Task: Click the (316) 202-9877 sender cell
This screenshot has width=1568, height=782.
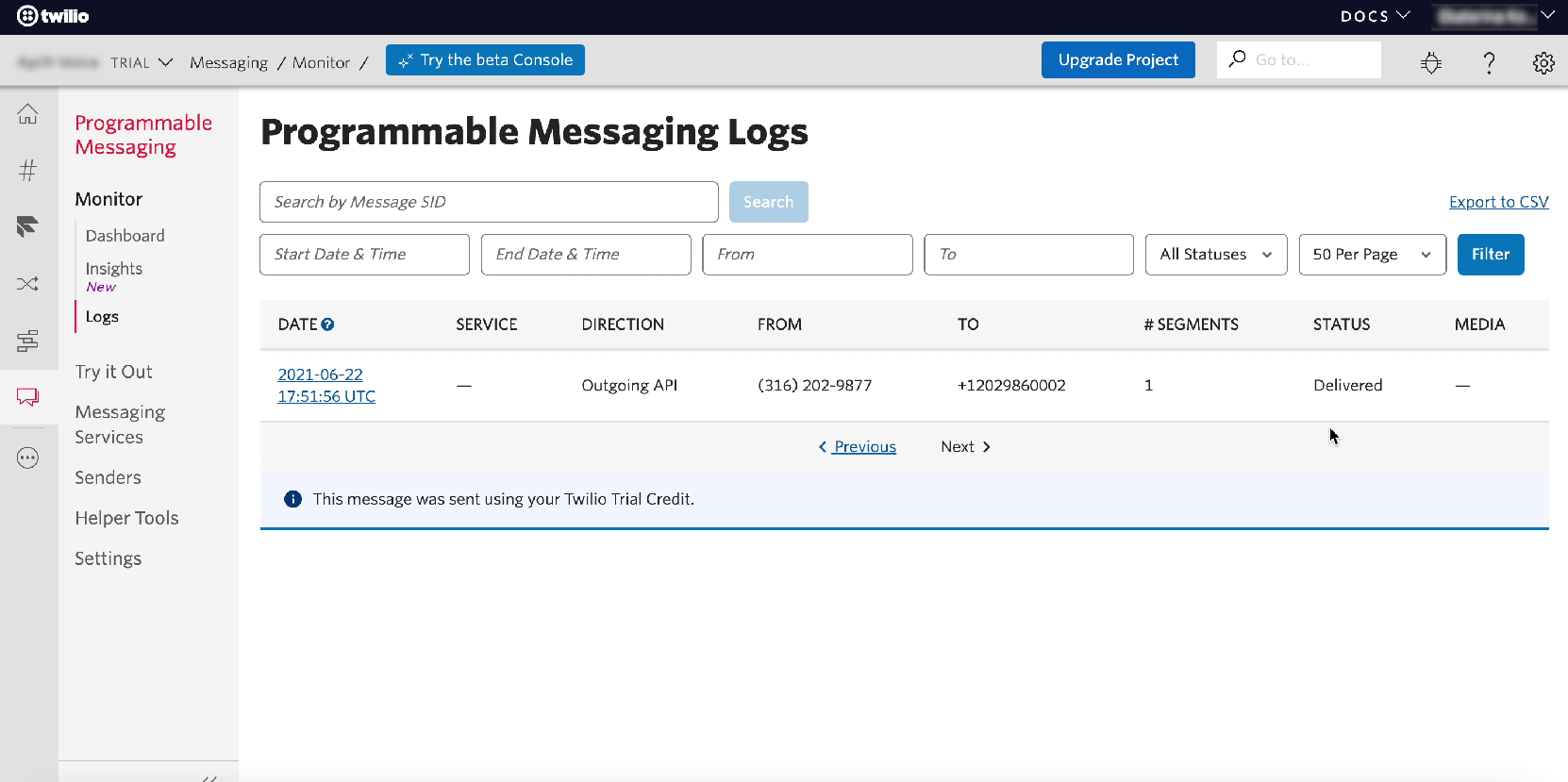Action: pyautogui.click(x=814, y=385)
